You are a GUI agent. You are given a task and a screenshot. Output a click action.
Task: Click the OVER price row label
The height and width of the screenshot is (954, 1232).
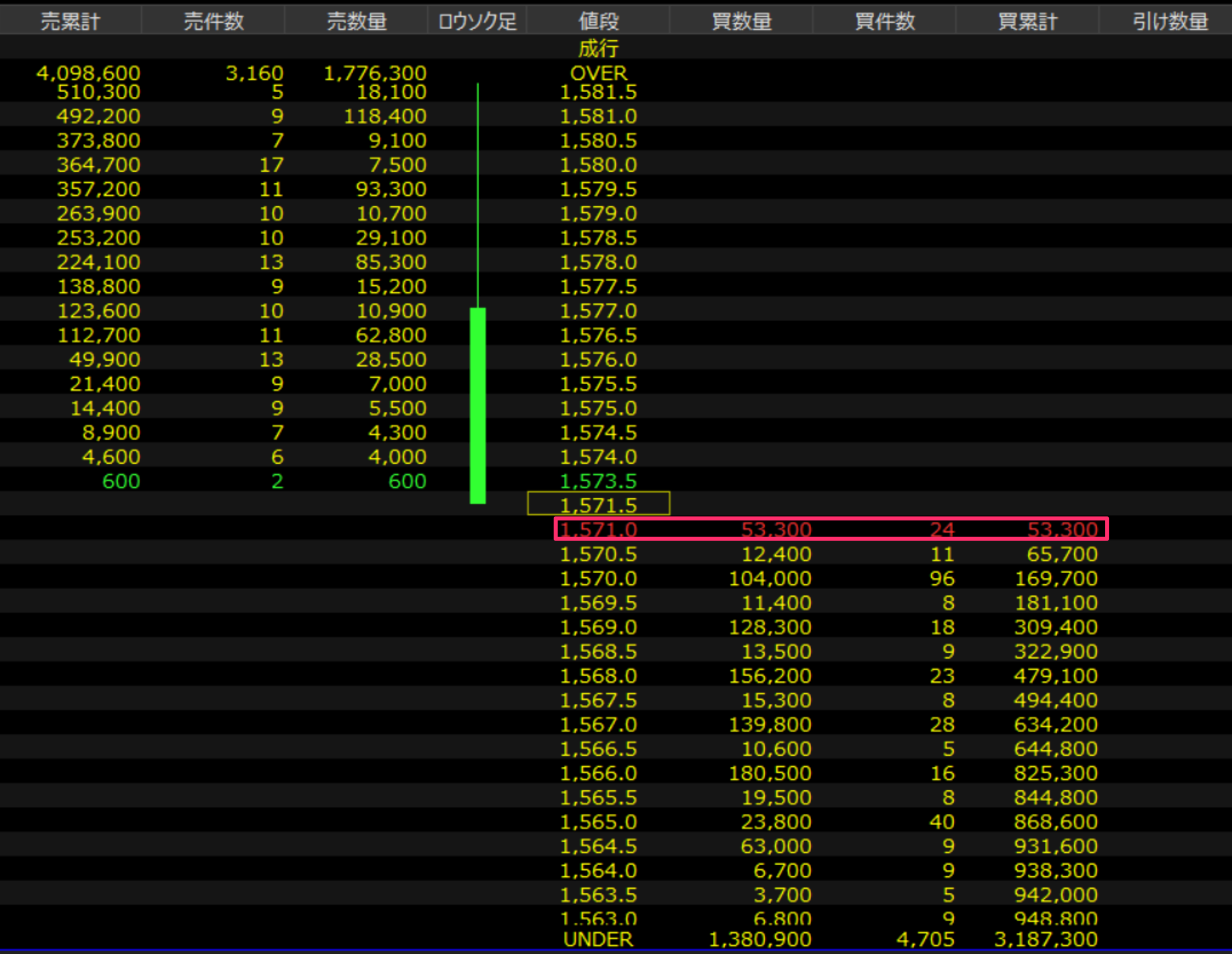point(598,73)
